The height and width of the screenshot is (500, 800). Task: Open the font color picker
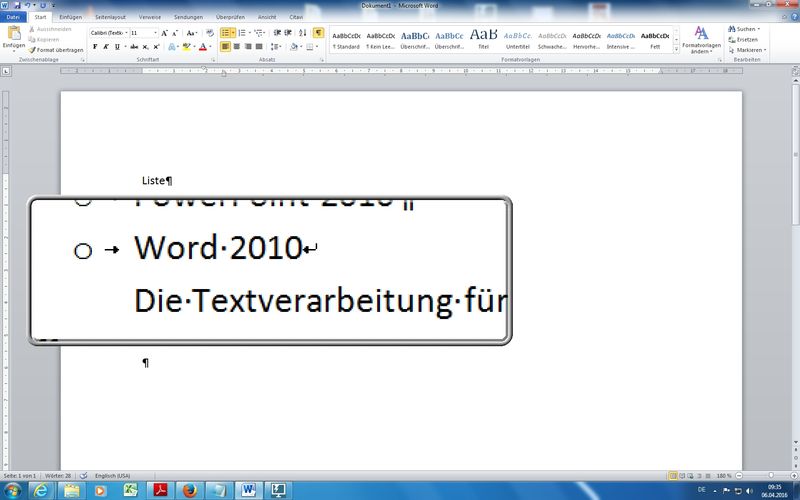pyautogui.click(x=204, y=46)
